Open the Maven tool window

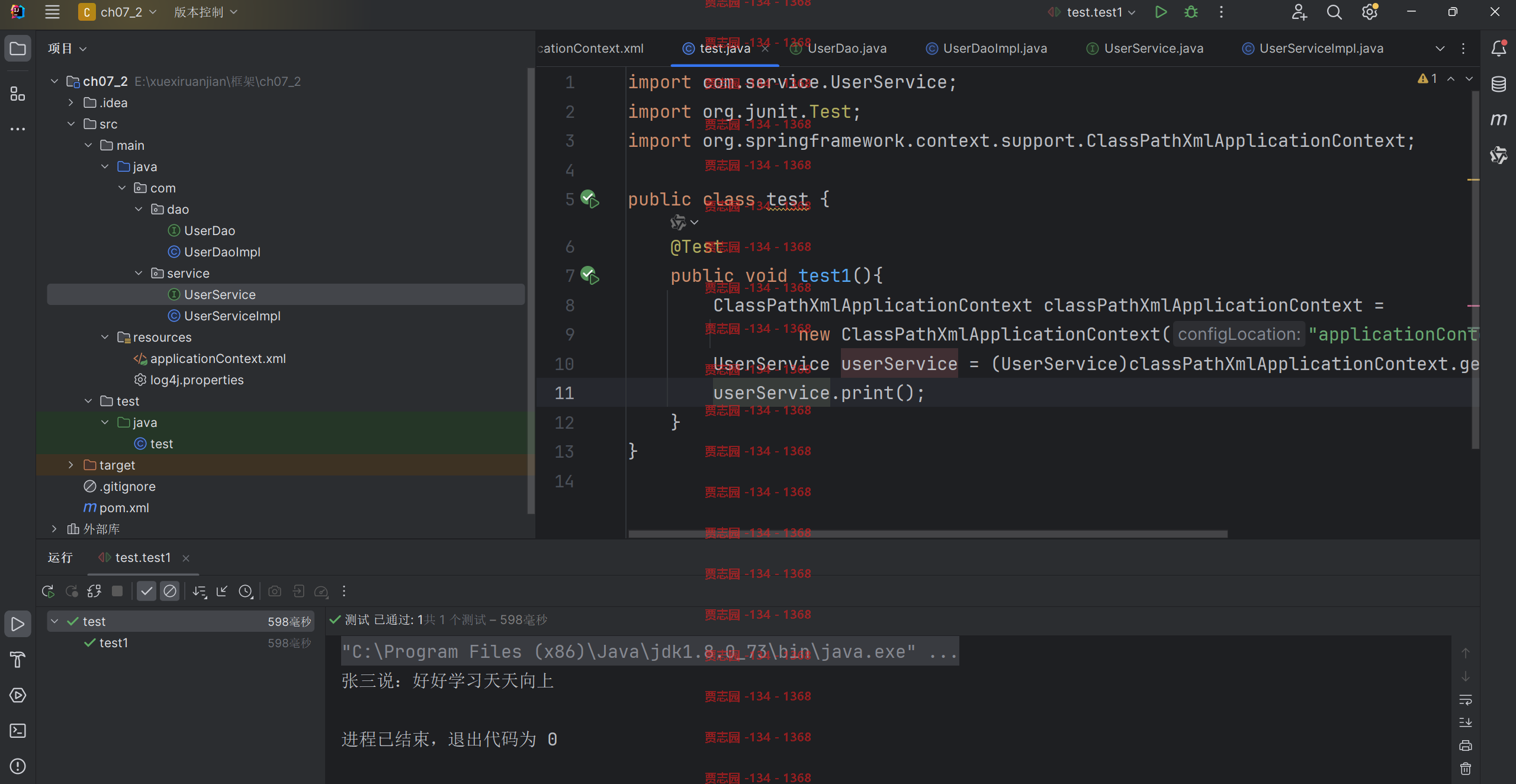(1498, 120)
